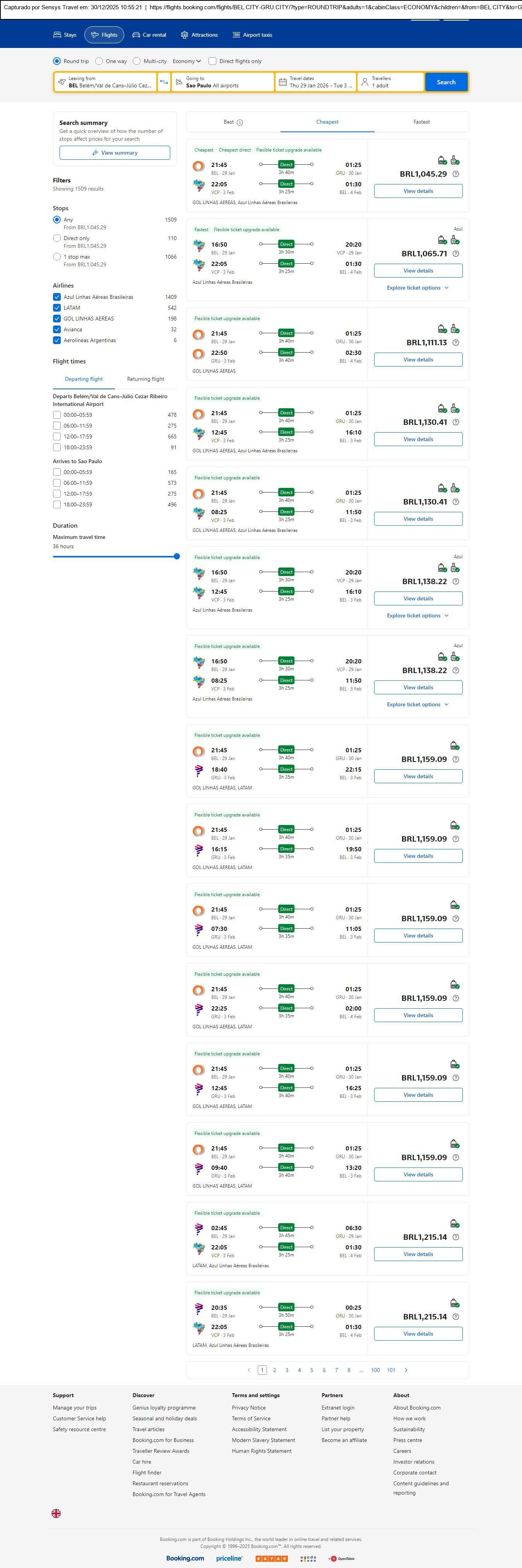
Task: Select the One way radio button
Action: [x=99, y=61]
